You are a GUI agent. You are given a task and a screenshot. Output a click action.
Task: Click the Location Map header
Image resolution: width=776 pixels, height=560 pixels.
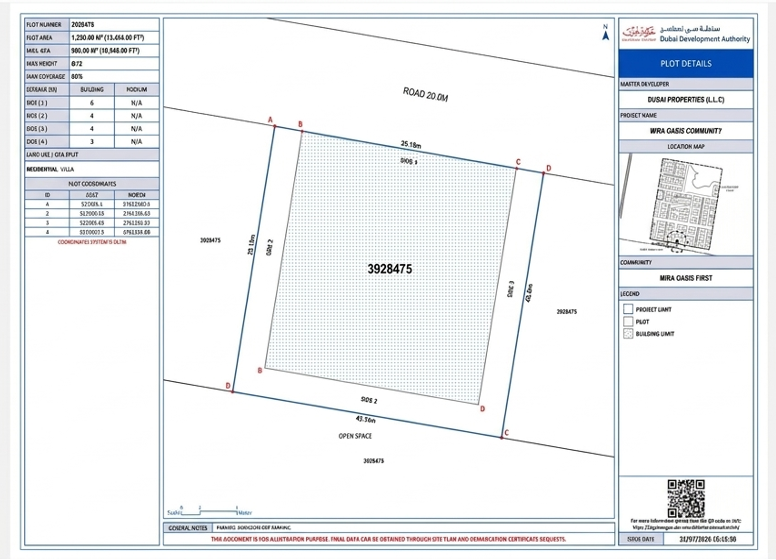pos(686,146)
